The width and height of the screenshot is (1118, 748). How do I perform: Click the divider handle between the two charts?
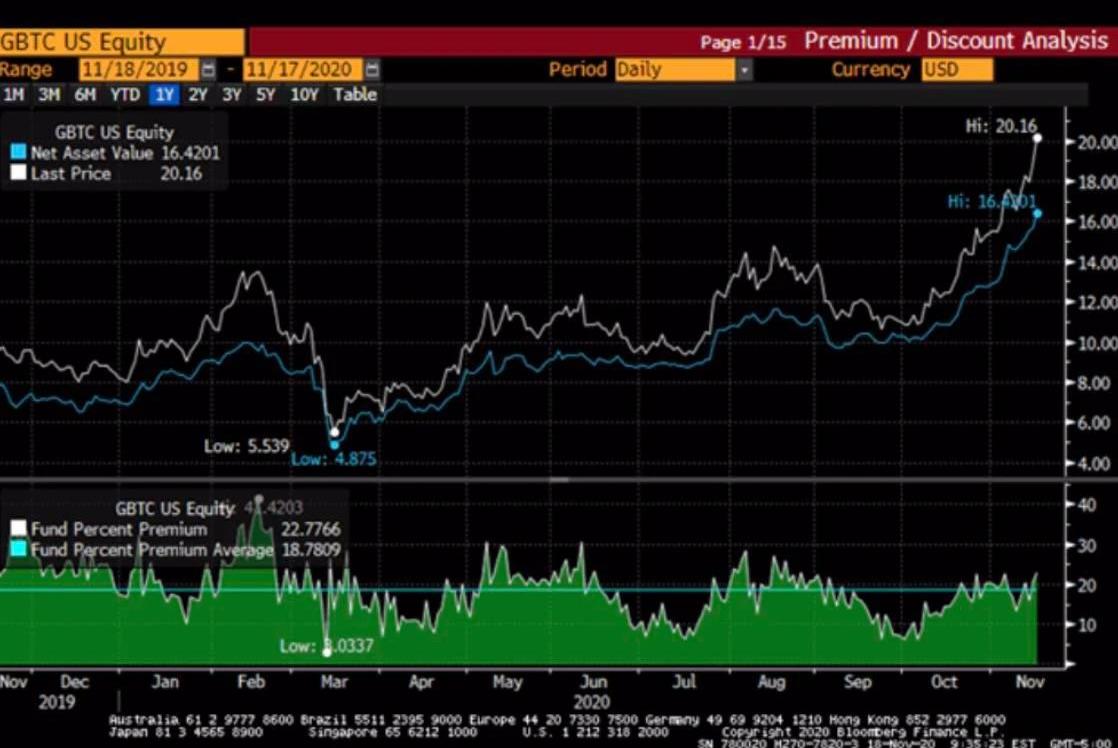pos(559,480)
